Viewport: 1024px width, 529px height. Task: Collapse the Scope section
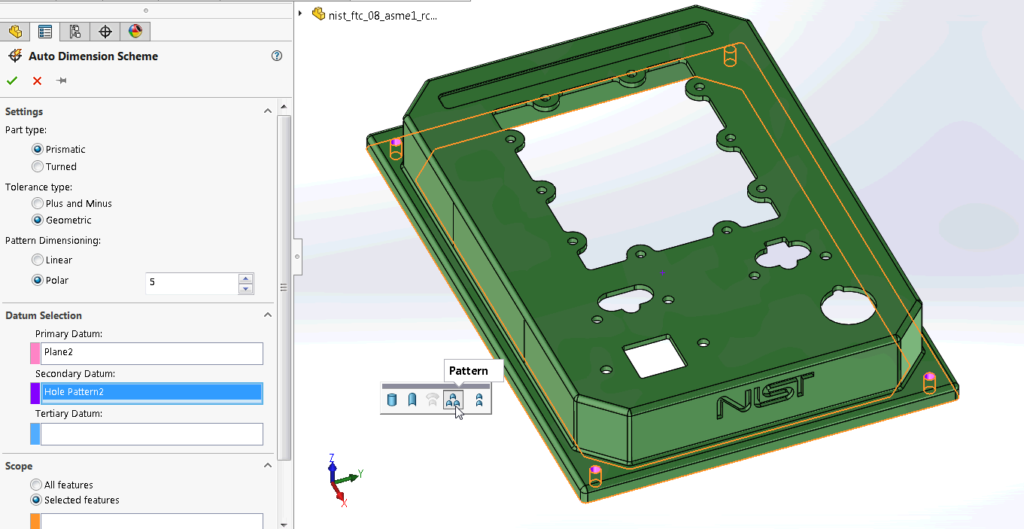click(267, 466)
